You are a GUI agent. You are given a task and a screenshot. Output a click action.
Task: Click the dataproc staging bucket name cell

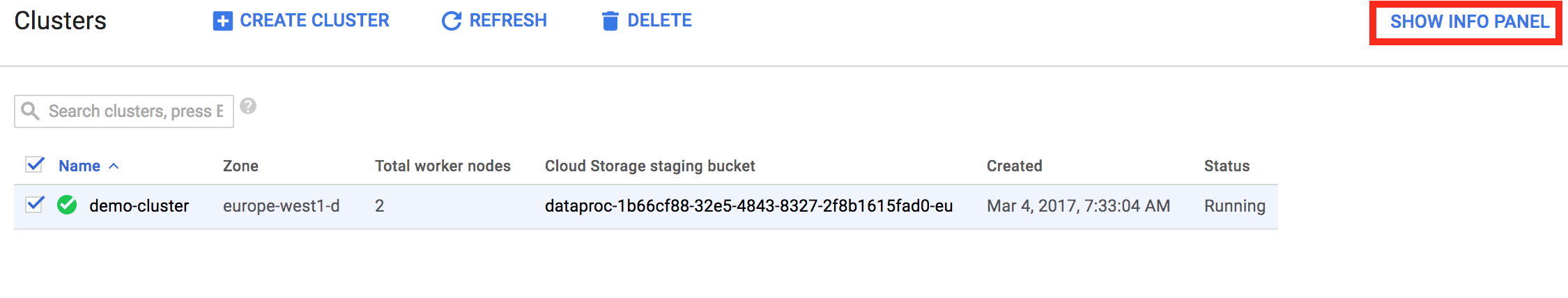748,206
